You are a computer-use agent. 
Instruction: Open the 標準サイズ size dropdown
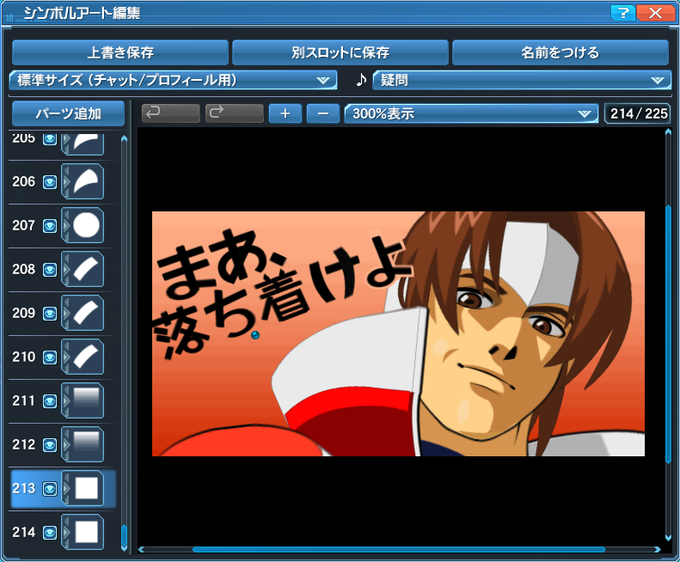pyautogui.click(x=173, y=80)
